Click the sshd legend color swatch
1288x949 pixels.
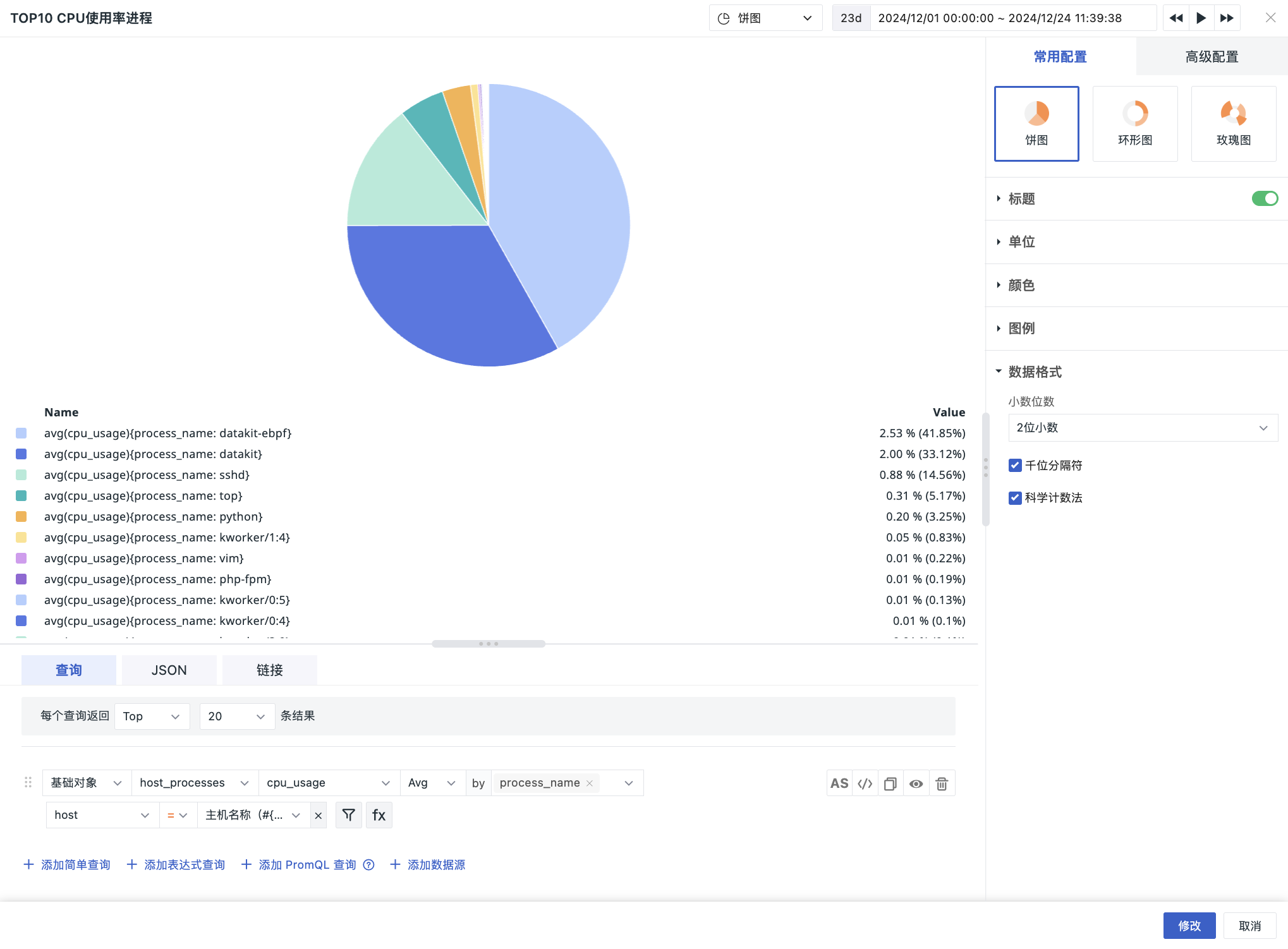21,475
